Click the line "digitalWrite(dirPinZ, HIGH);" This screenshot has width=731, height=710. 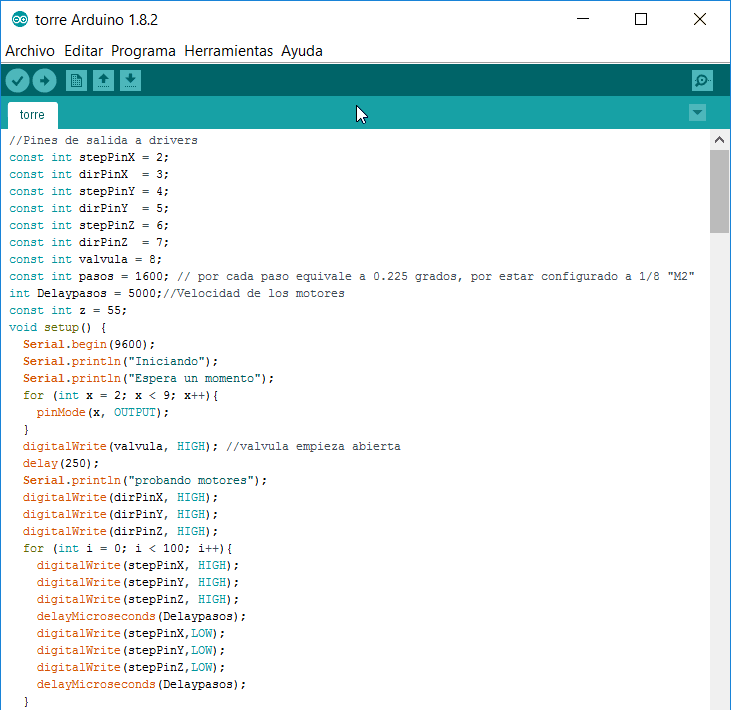[x=120, y=531]
